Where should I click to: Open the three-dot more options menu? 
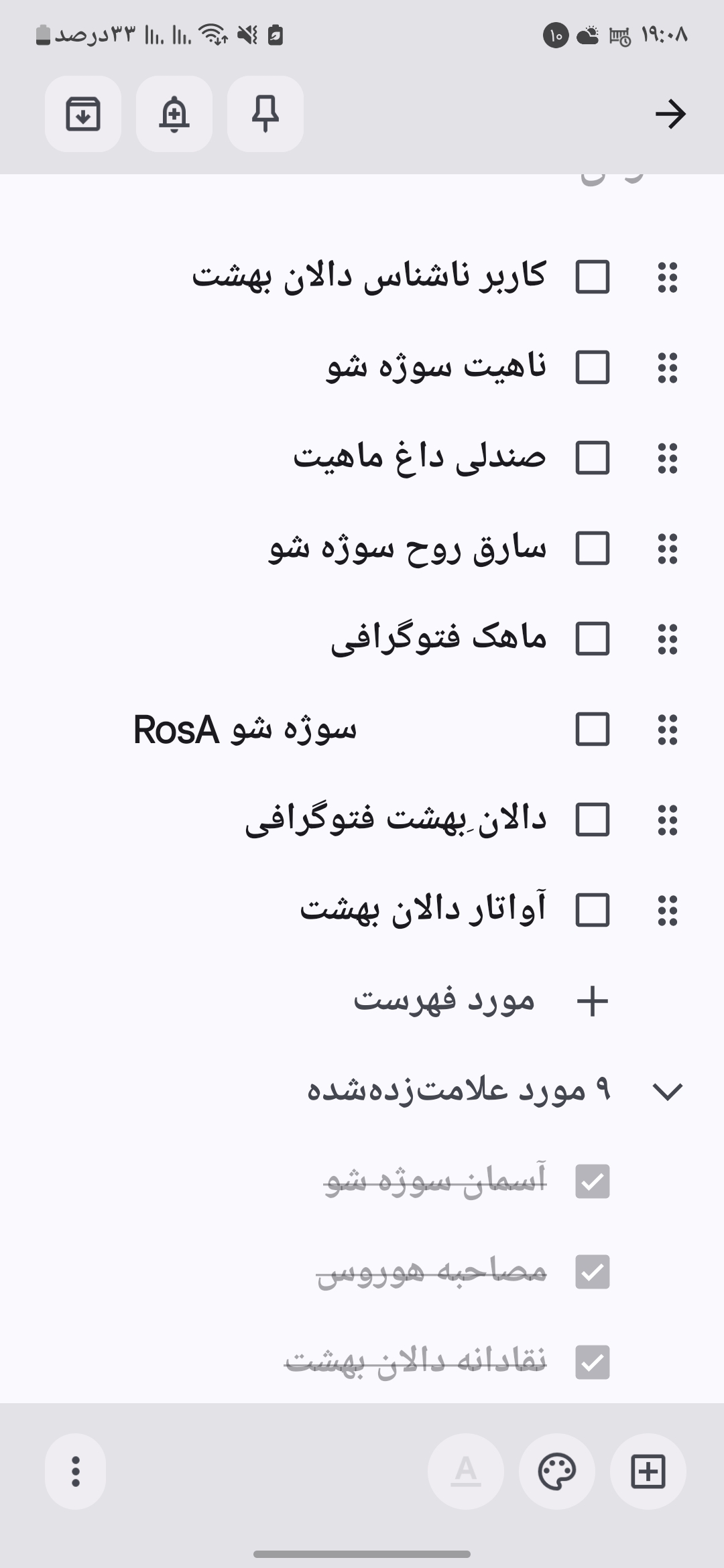click(x=76, y=1472)
